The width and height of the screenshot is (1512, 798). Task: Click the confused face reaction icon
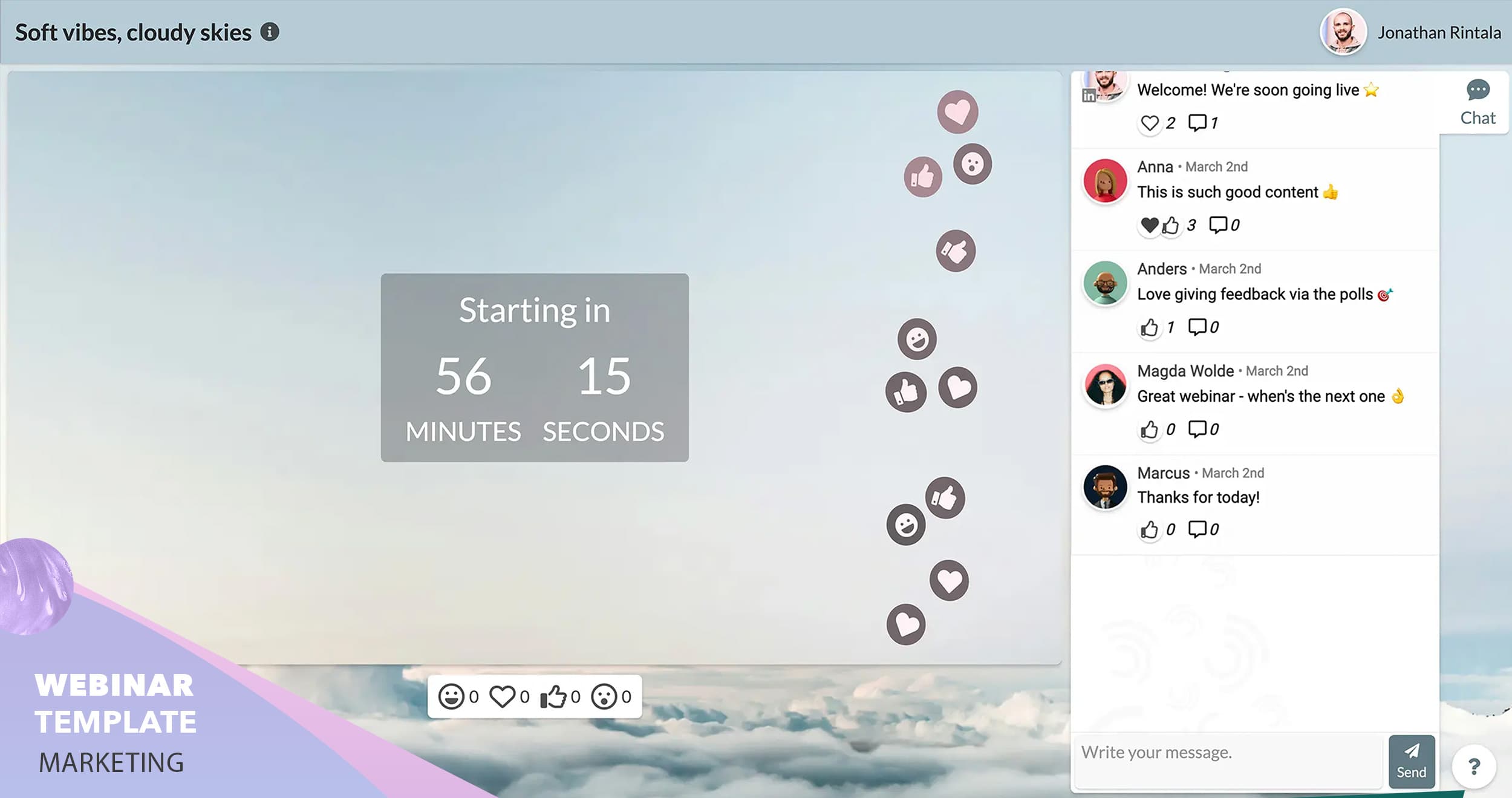pyautogui.click(x=604, y=696)
